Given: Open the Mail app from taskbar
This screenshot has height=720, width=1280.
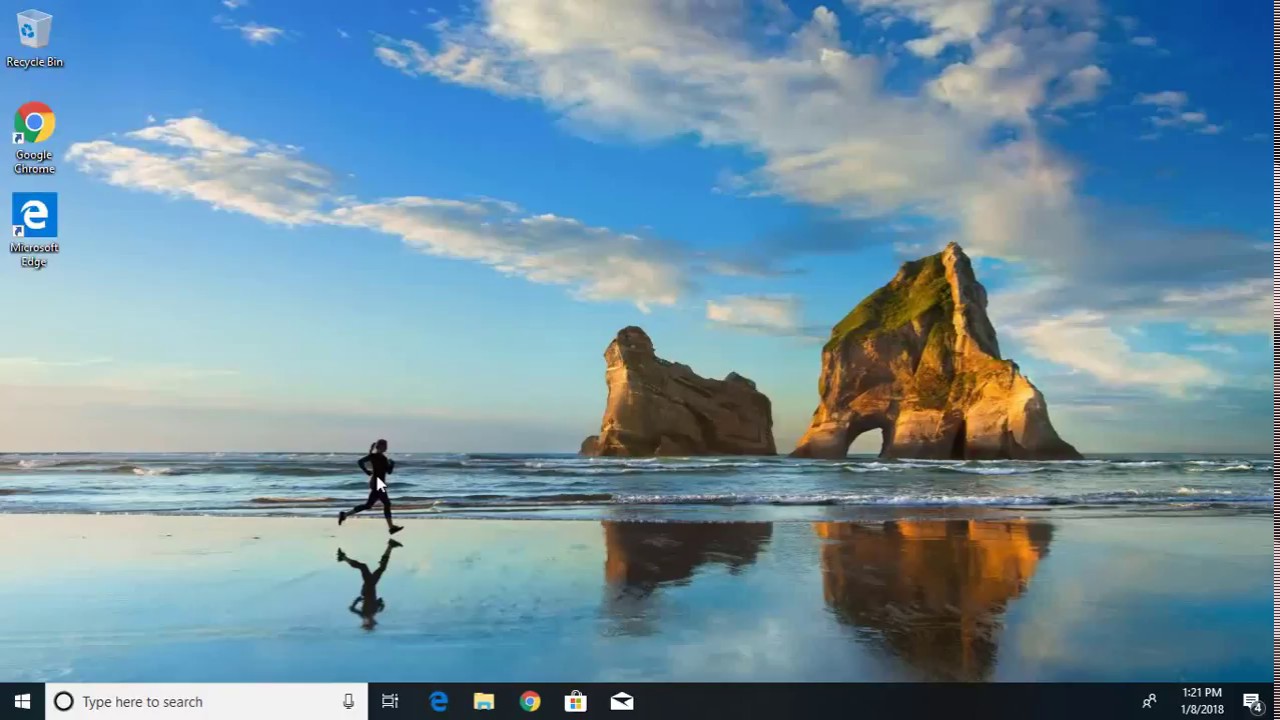Looking at the screenshot, I should coord(622,702).
